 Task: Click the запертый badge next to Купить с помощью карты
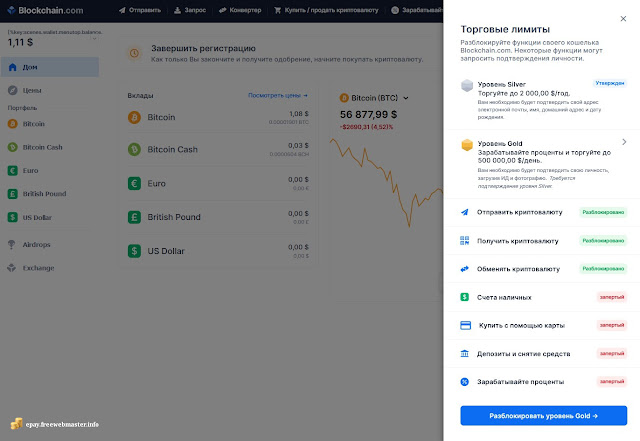(x=612, y=325)
